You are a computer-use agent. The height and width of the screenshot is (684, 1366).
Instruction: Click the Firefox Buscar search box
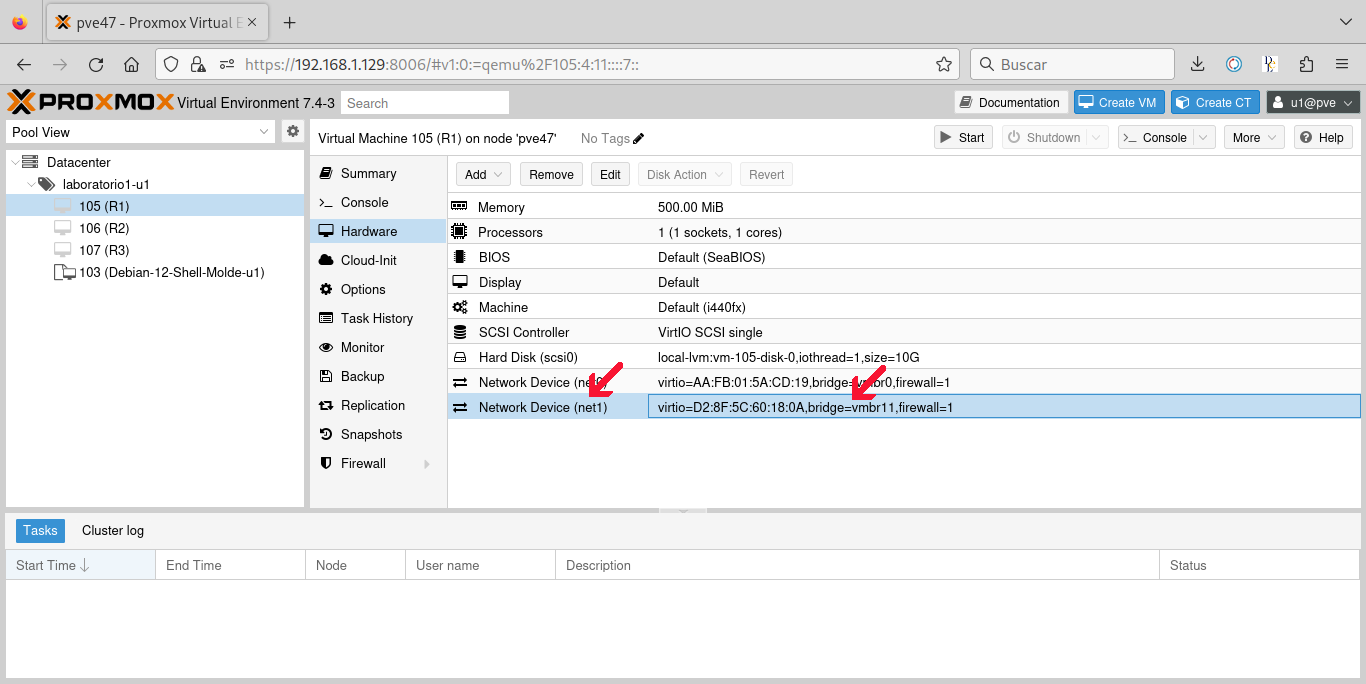tap(1072, 64)
